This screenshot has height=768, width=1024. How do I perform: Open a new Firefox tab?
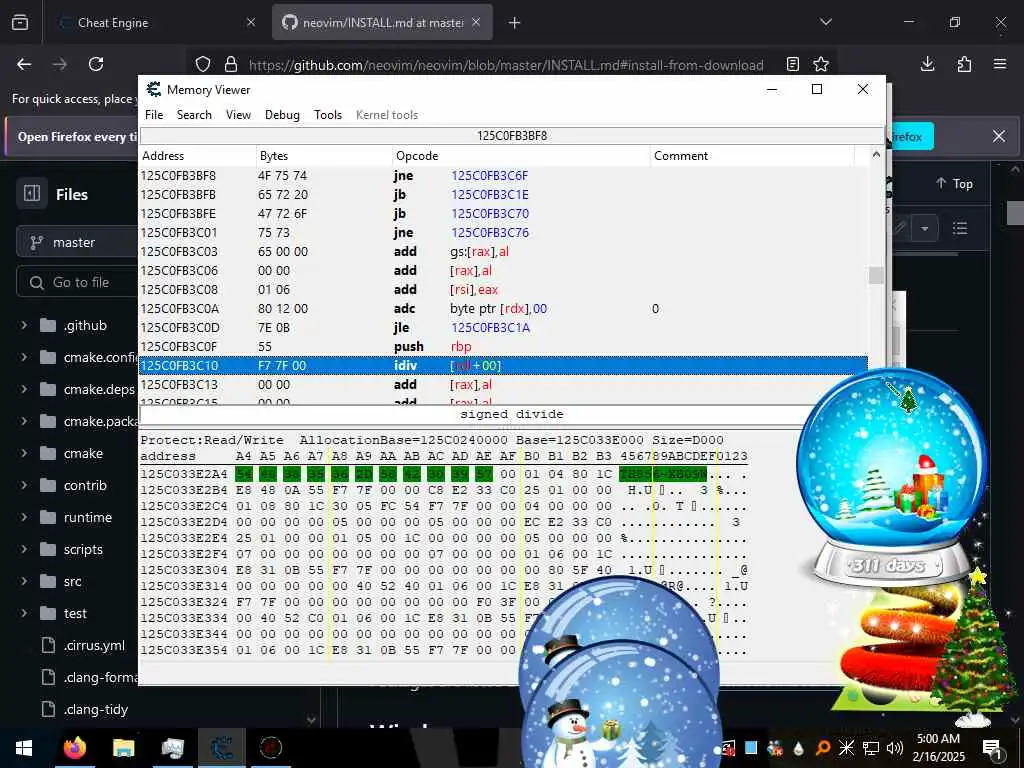click(515, 23)
